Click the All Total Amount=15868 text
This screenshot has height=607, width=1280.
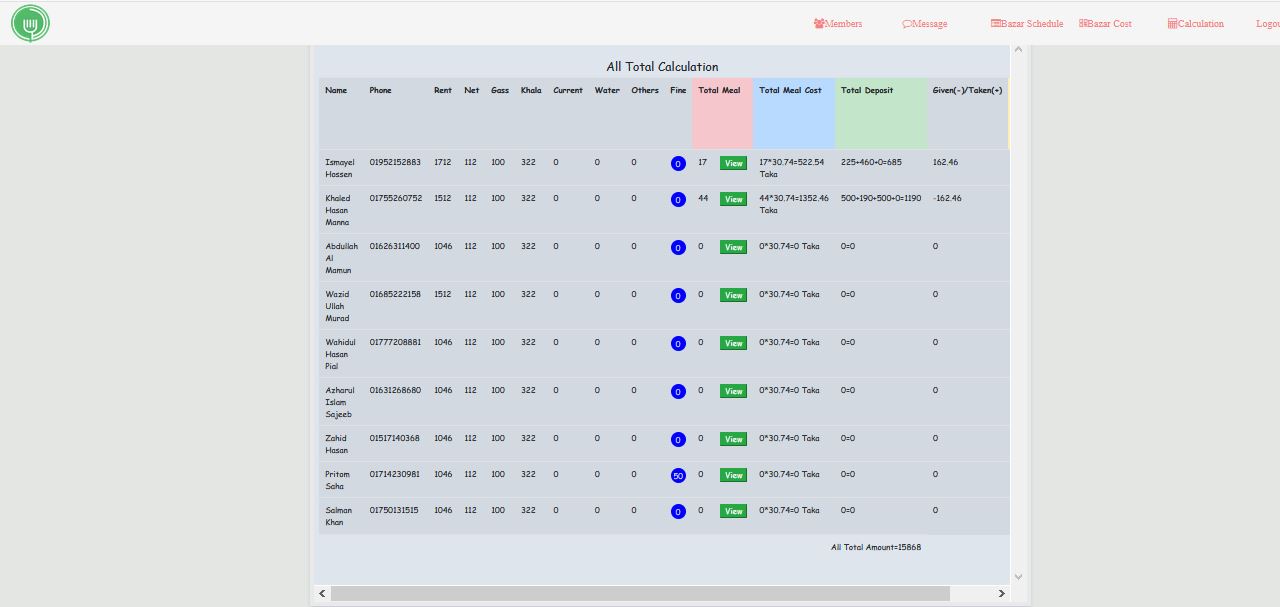876,547
